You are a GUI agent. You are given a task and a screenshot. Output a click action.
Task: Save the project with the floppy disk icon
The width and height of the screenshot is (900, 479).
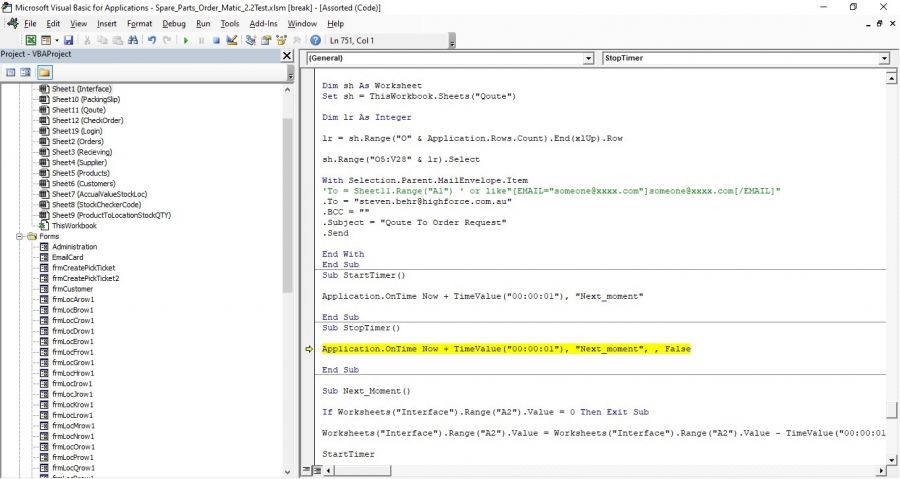tap(68, 40)
